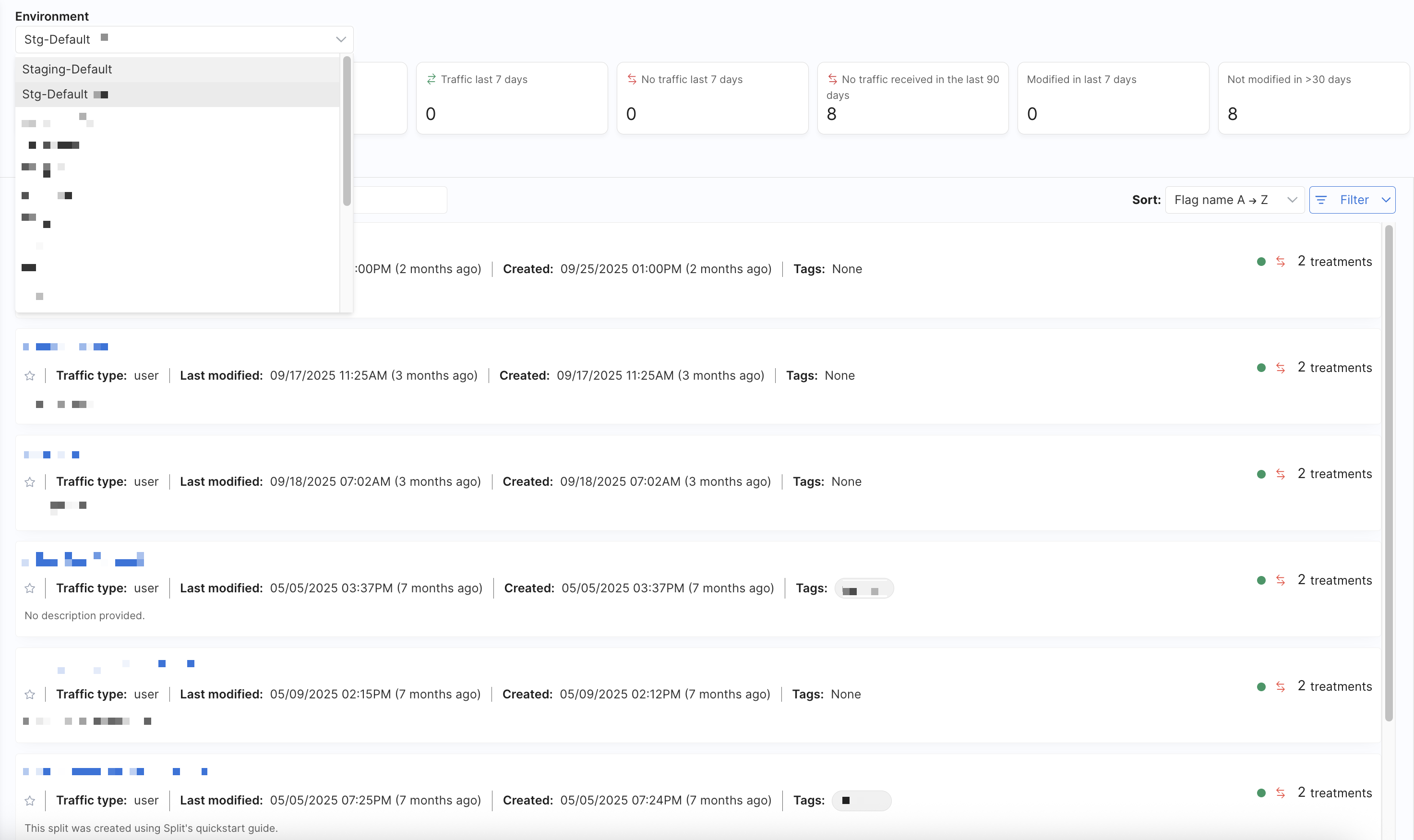Star the flag modified 09/18/2025 07:02AM
The width and height of the screenshot is (1414, 840).
(x=30, y=482)
